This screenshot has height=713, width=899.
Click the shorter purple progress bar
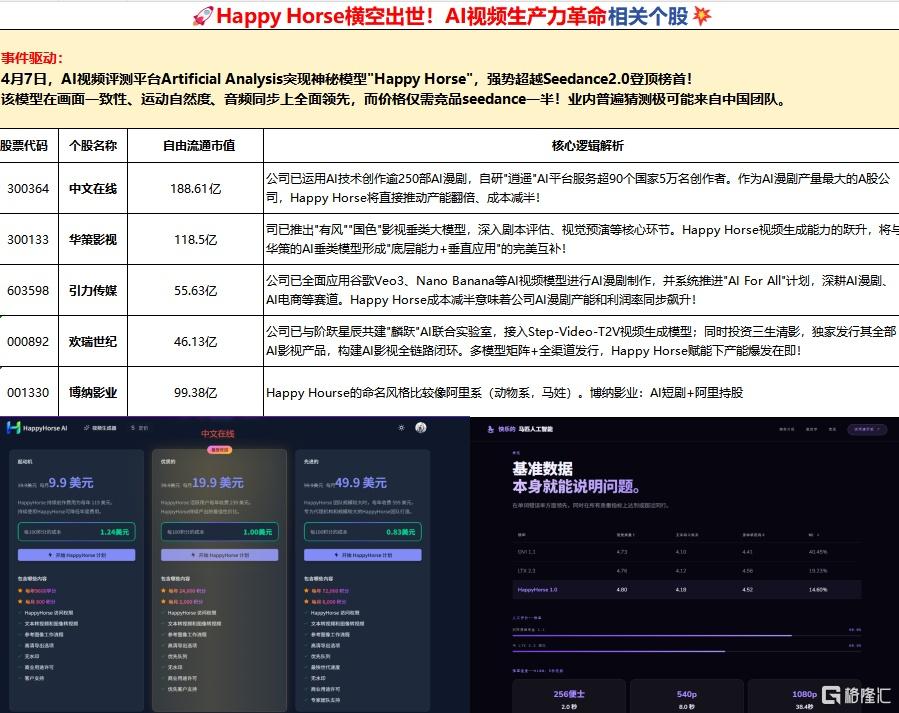click(619, 651)
